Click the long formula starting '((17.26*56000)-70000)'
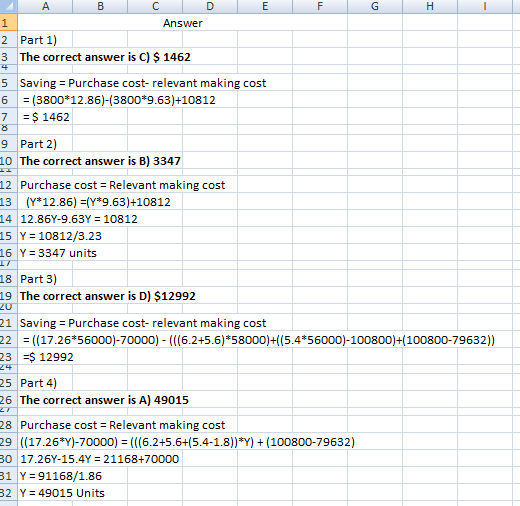The height and width of the screenshot is (506, 520). [x=259, y=340]
